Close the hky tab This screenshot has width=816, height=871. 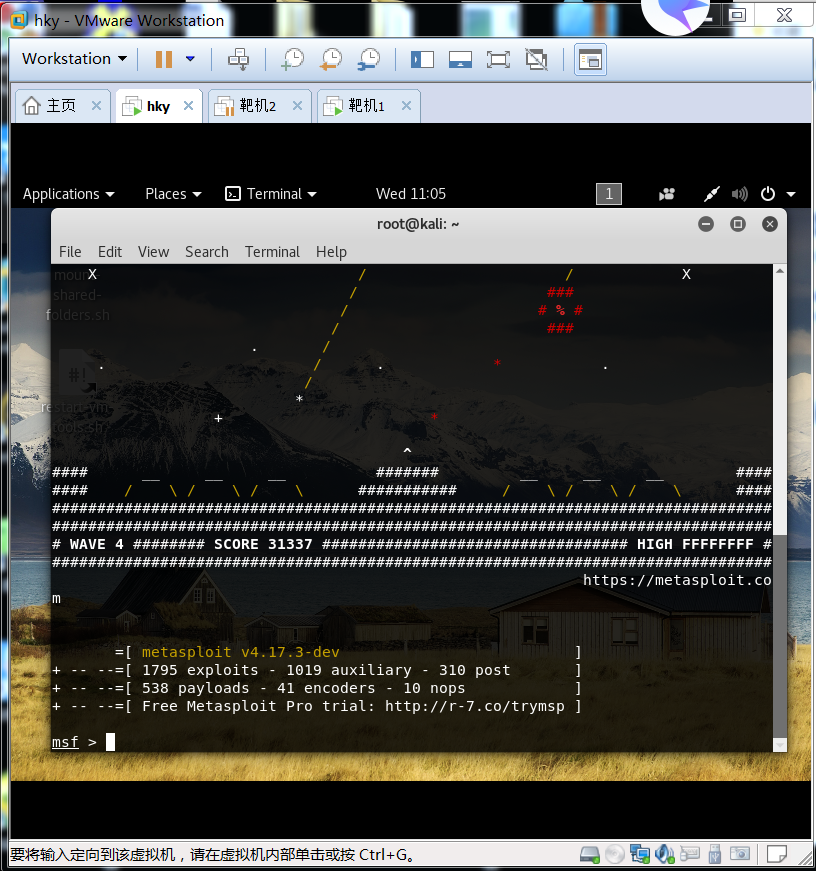[189, 106]
